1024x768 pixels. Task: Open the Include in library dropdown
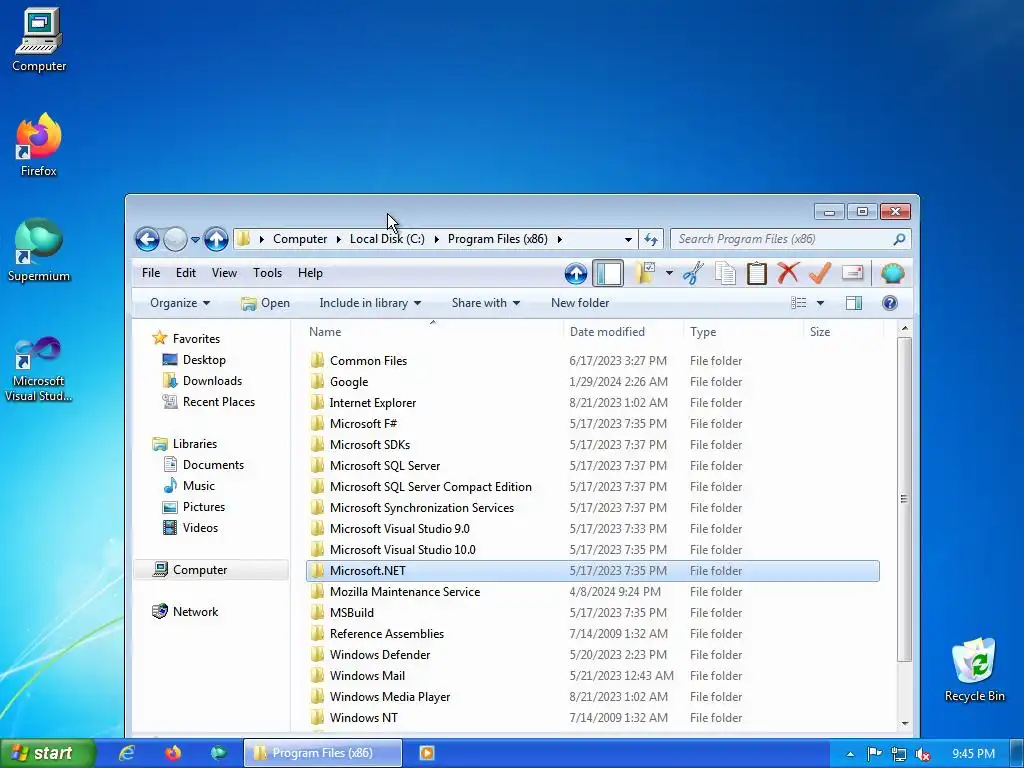[370, 303]
